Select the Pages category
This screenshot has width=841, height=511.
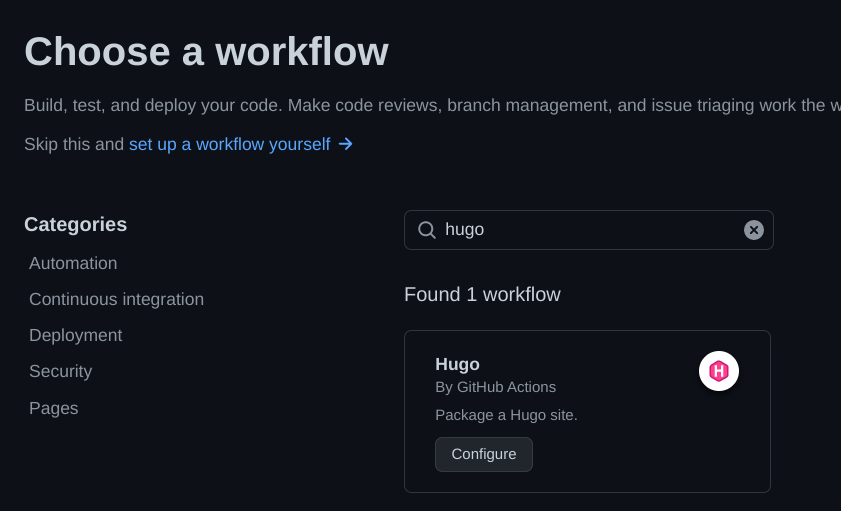pyautogui.click(x=54, y=408)
